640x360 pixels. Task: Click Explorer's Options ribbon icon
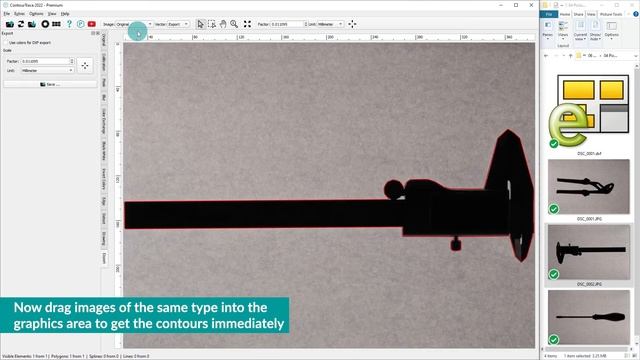(611, 29)
